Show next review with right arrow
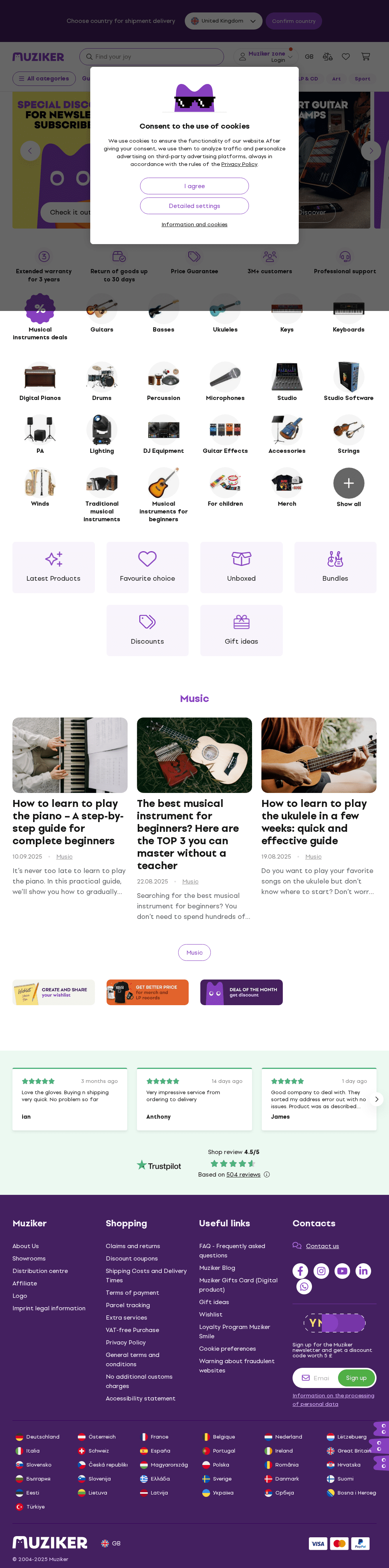This screenshot has height=1568, width=389. [x=377, y=1099]
